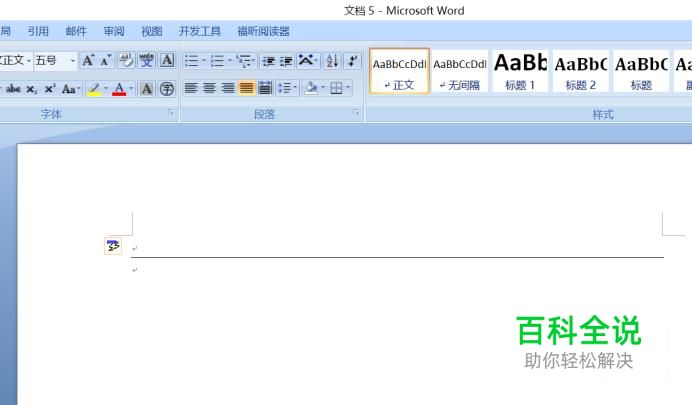Open the borders dropdown arrow
Screen dimensions: 692x405
pyautogui.click(x=348, y=88)
